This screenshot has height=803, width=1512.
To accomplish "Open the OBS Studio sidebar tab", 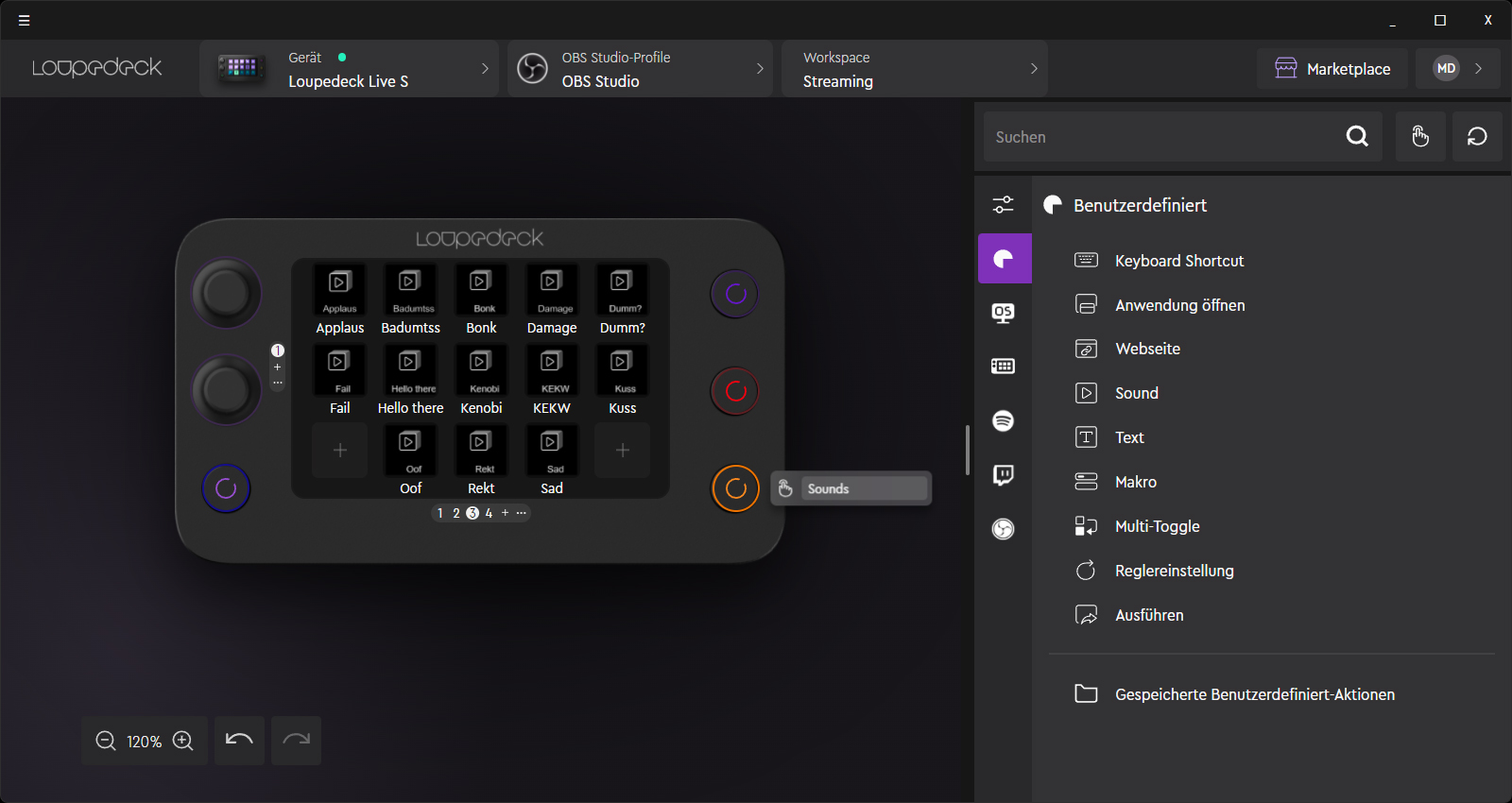I will (1004, 529).
